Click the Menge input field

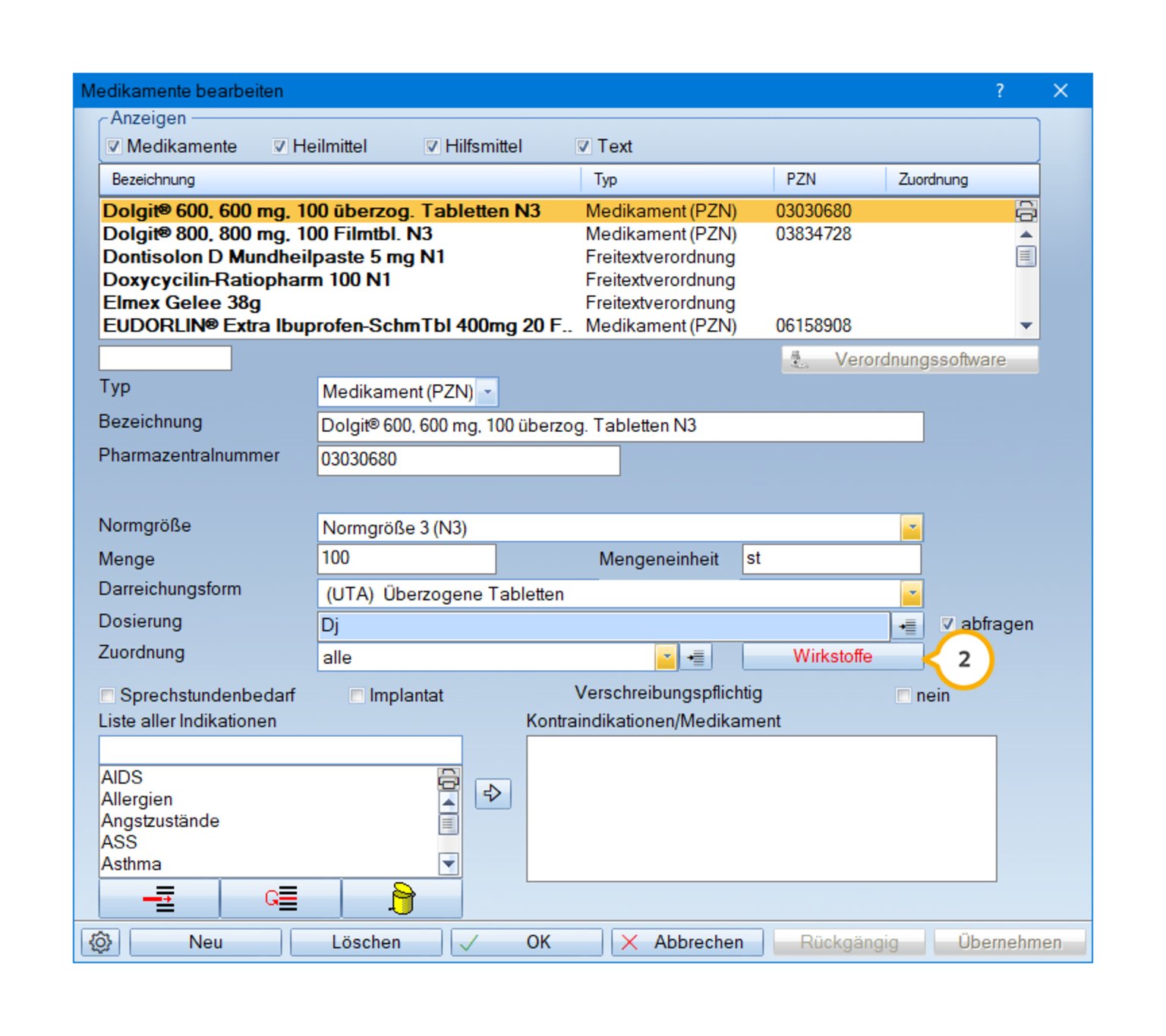406,559
